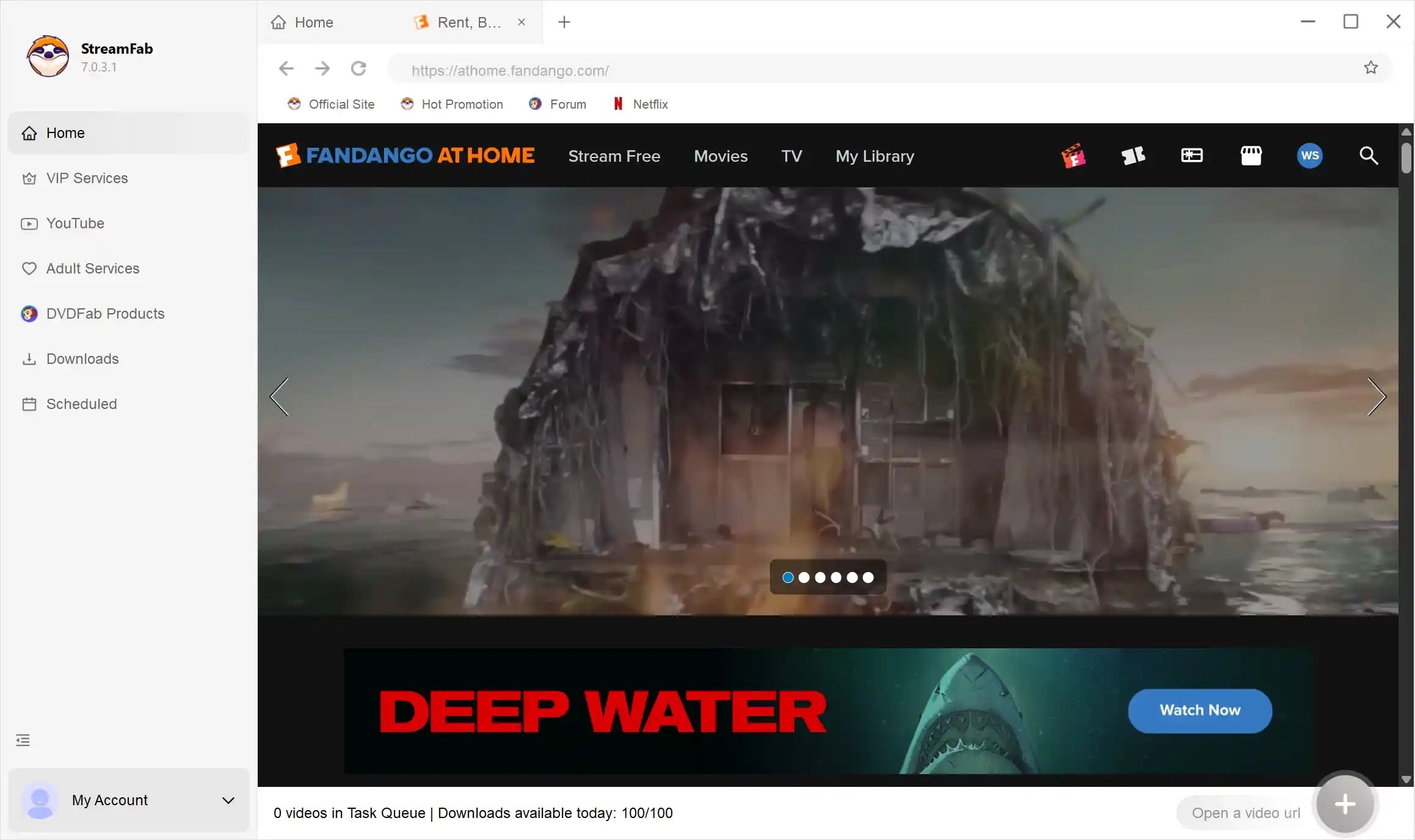Bookmark the page with the star icon

[x=1371, y=68]
